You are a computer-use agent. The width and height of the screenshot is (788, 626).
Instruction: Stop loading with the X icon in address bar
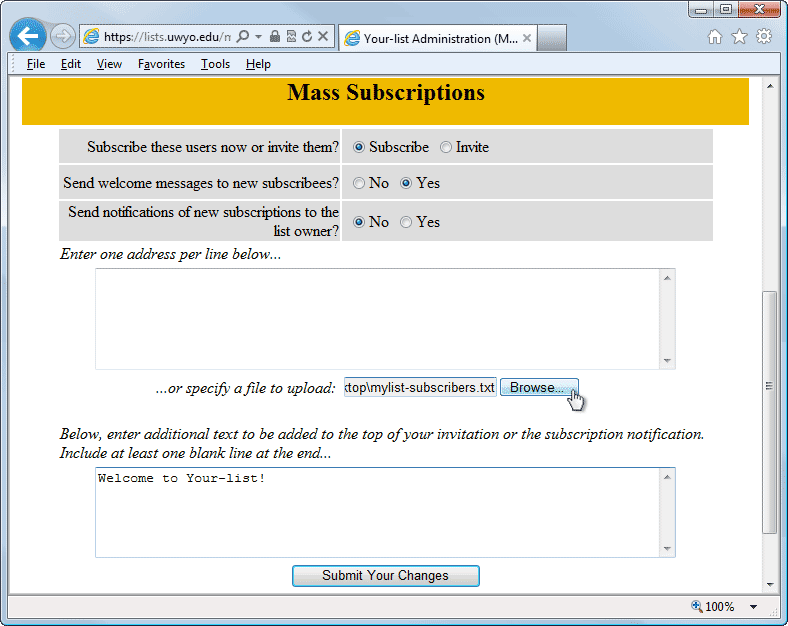click(323, 36)
